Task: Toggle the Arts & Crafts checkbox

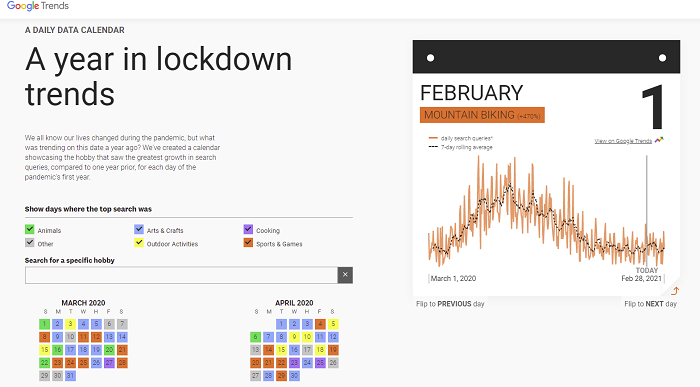Action: (x=139, y=229)
